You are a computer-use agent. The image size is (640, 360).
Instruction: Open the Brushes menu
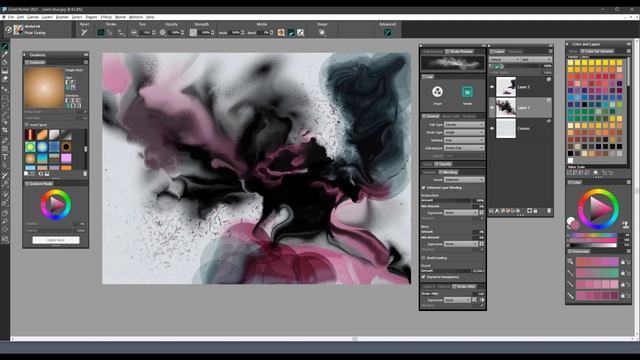click(x=62, y=17)
